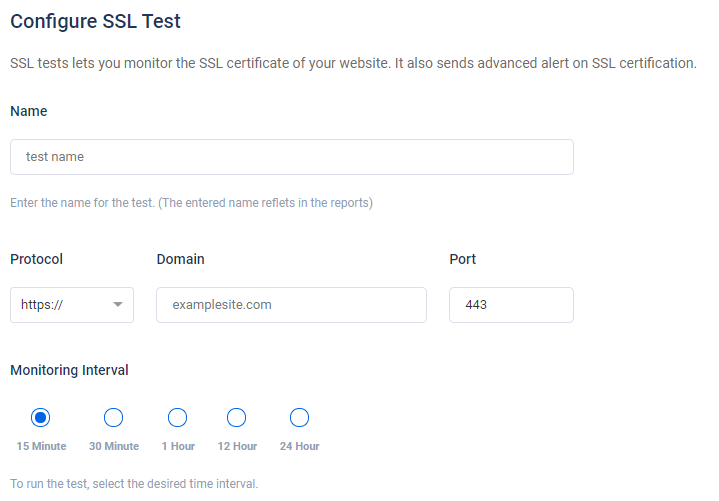Select the 12 Hour radio button
This screenshot has width=719, height=501.
click(237, 418)
